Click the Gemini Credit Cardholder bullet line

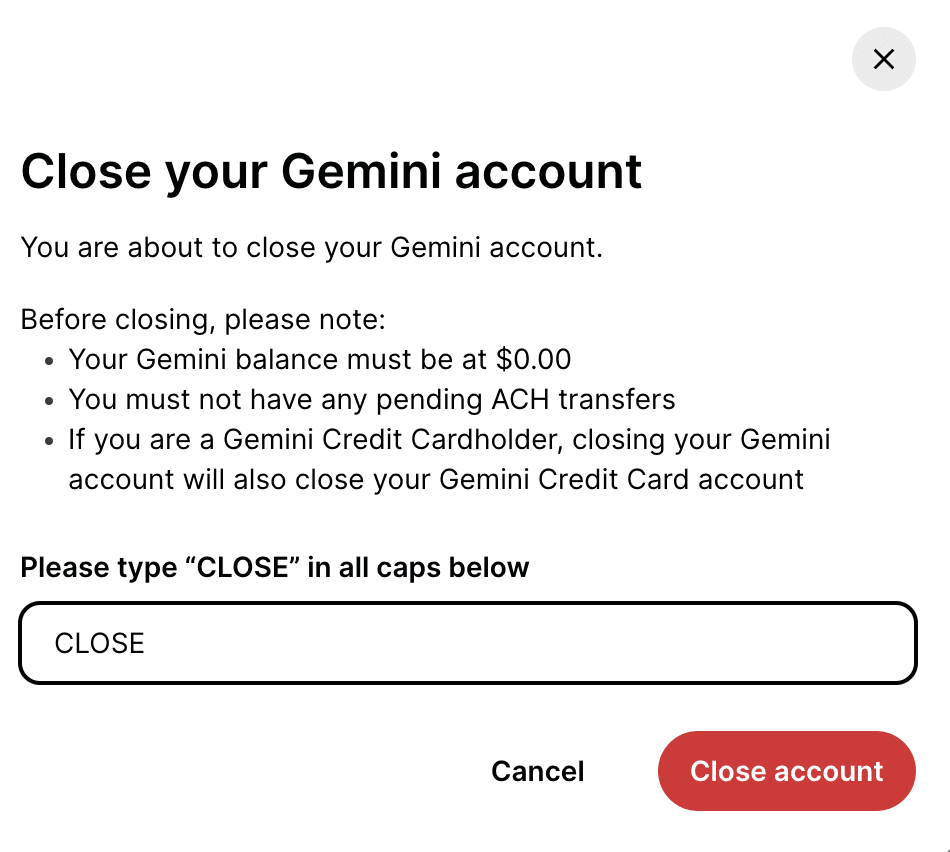click(449, 440)
